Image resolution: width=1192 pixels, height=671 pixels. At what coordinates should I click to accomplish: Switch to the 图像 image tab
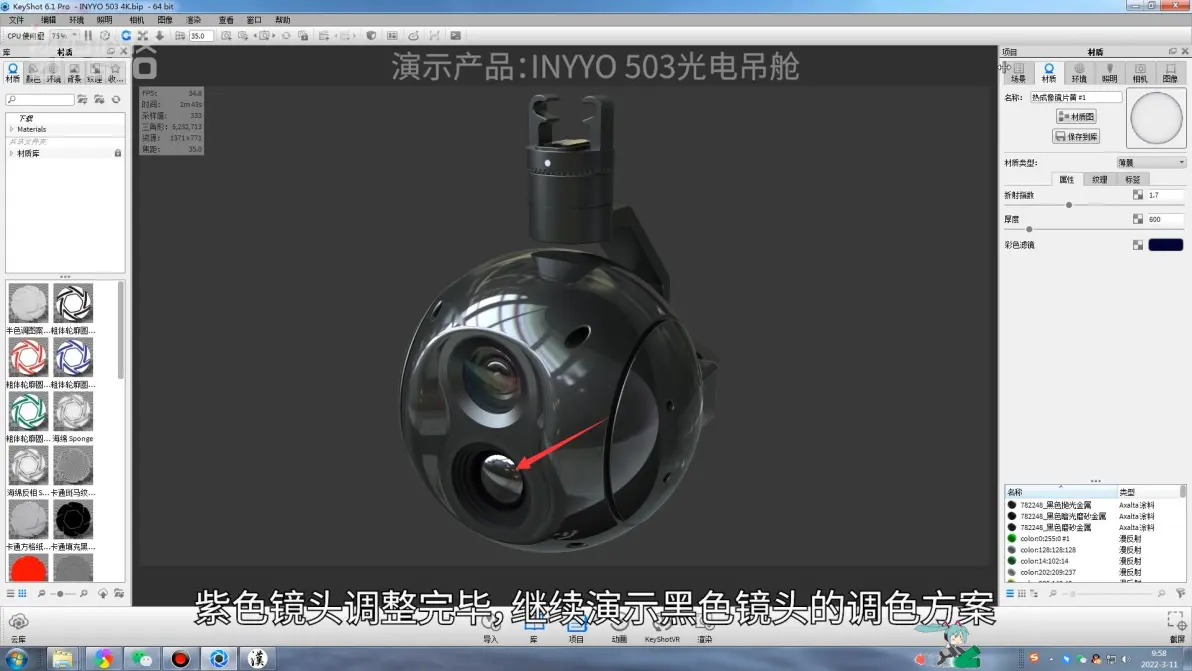pos(1171,73)
